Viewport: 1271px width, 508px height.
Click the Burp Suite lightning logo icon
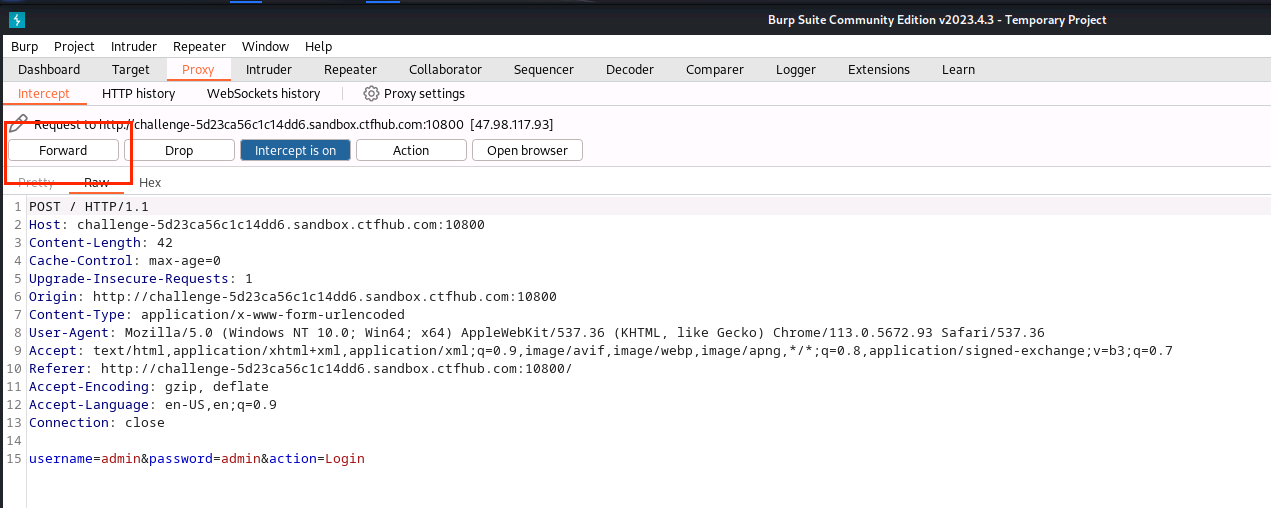point(17,20)
